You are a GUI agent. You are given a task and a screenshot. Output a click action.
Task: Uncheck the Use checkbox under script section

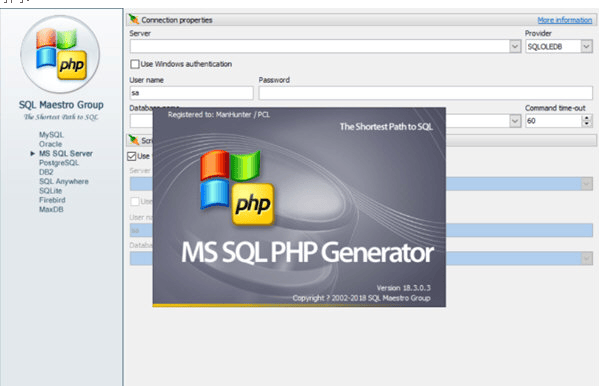[x=132, y=156]
